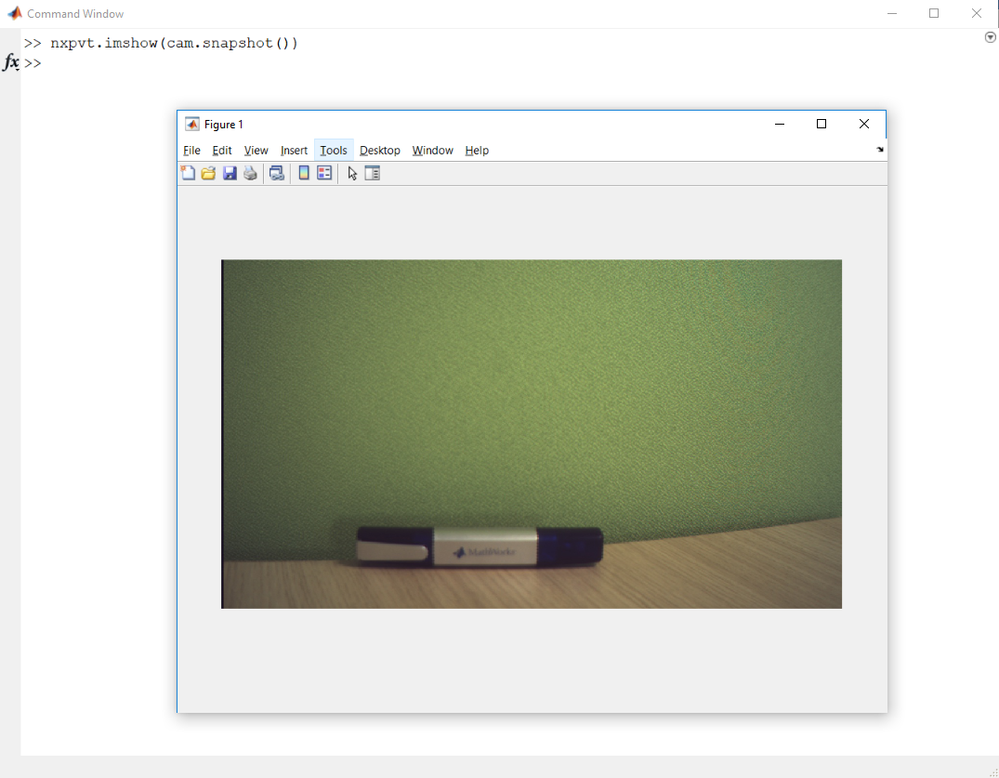Screen dimensions: 999x778
Task: Insert a legend using the toolbar icon
Action: pos(324,173)
